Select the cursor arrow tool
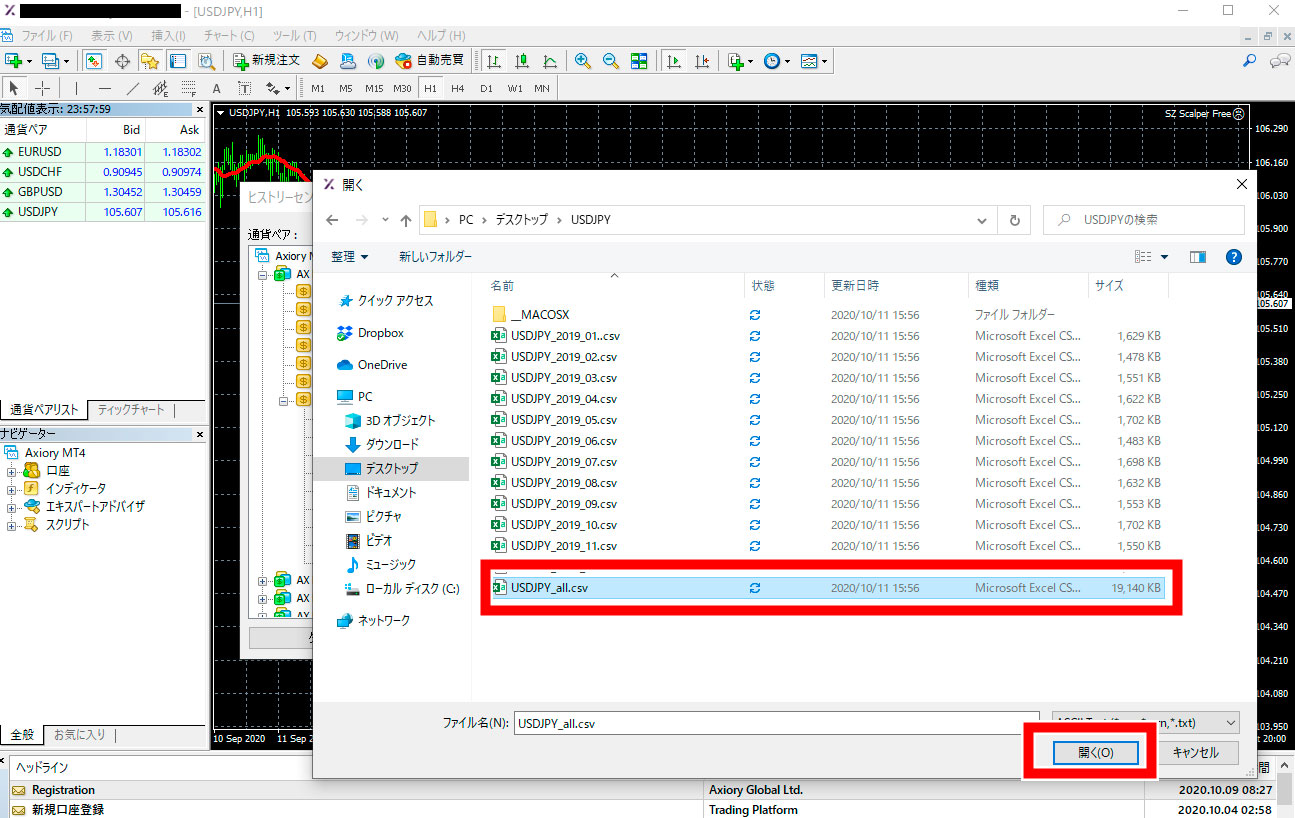This screenshot has height=818, width=1295. click(x=15, y=88)
